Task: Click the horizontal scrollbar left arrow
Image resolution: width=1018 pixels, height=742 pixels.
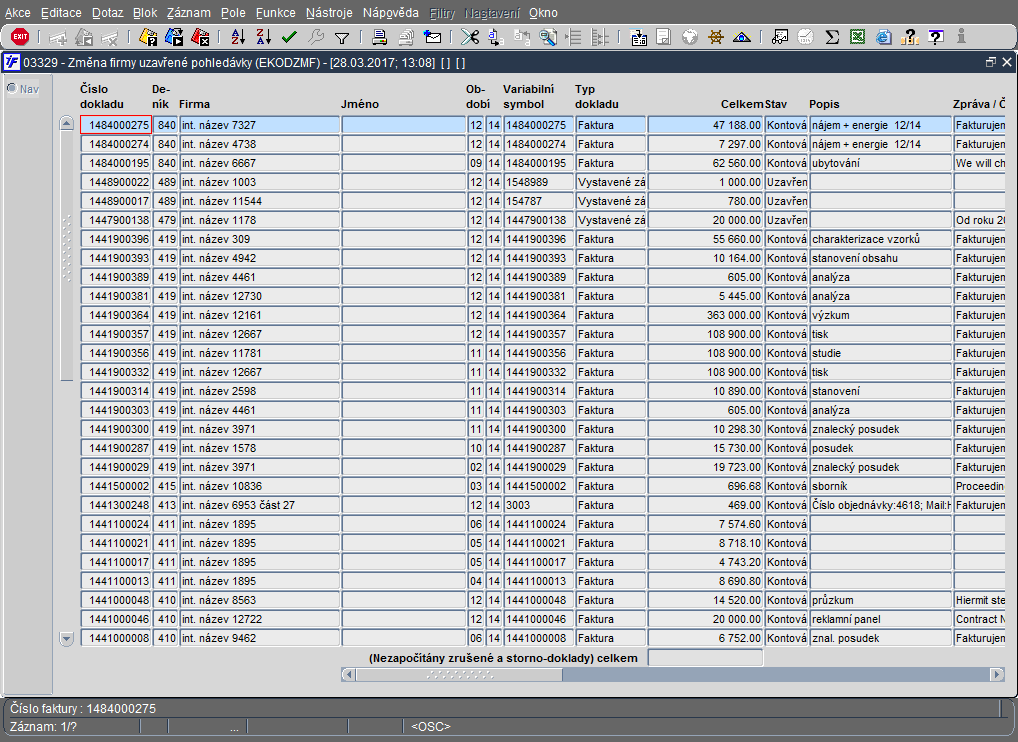Action: 348,674
